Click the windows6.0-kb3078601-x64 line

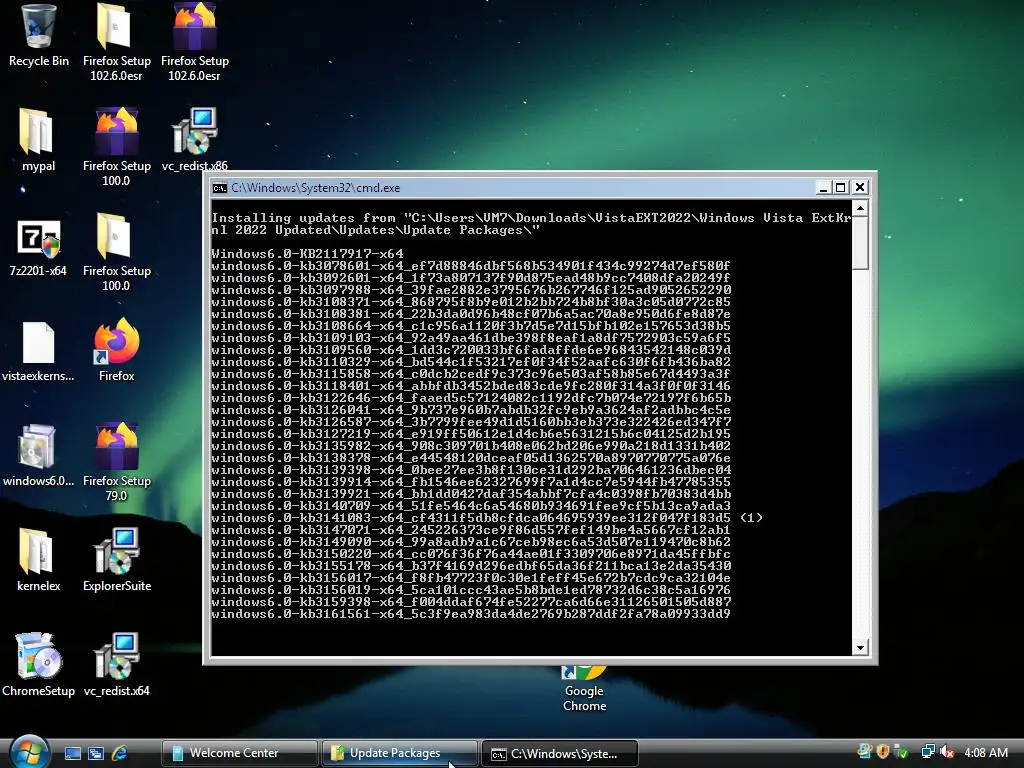pos(470,266)
